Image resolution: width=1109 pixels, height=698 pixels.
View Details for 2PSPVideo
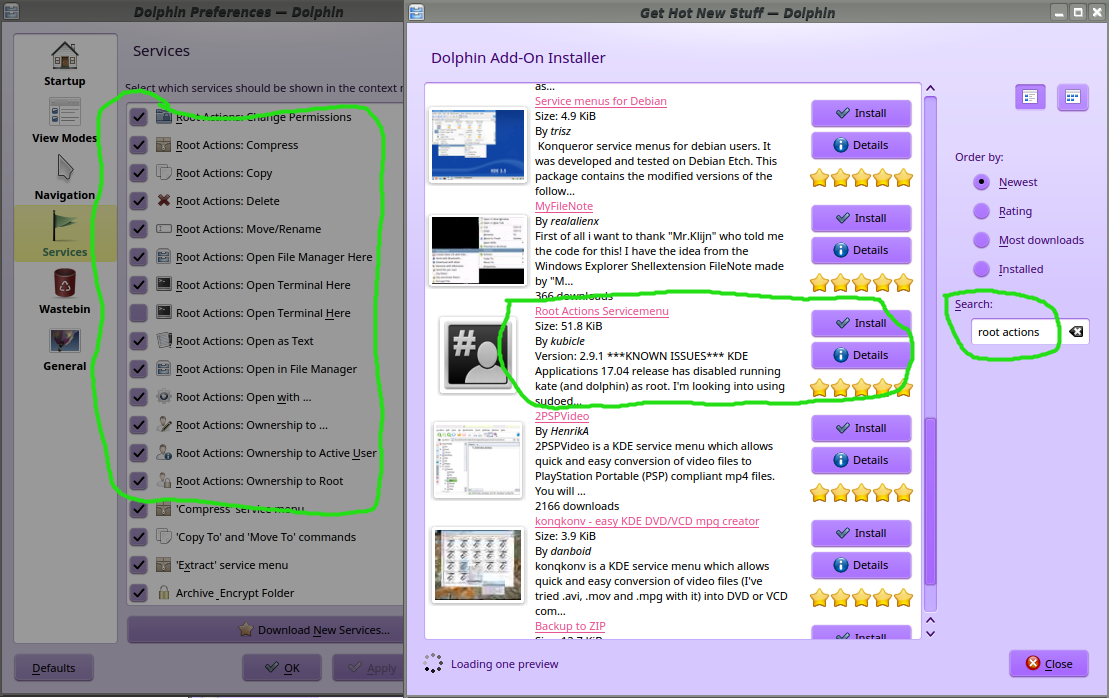click(x=861, y=460)
